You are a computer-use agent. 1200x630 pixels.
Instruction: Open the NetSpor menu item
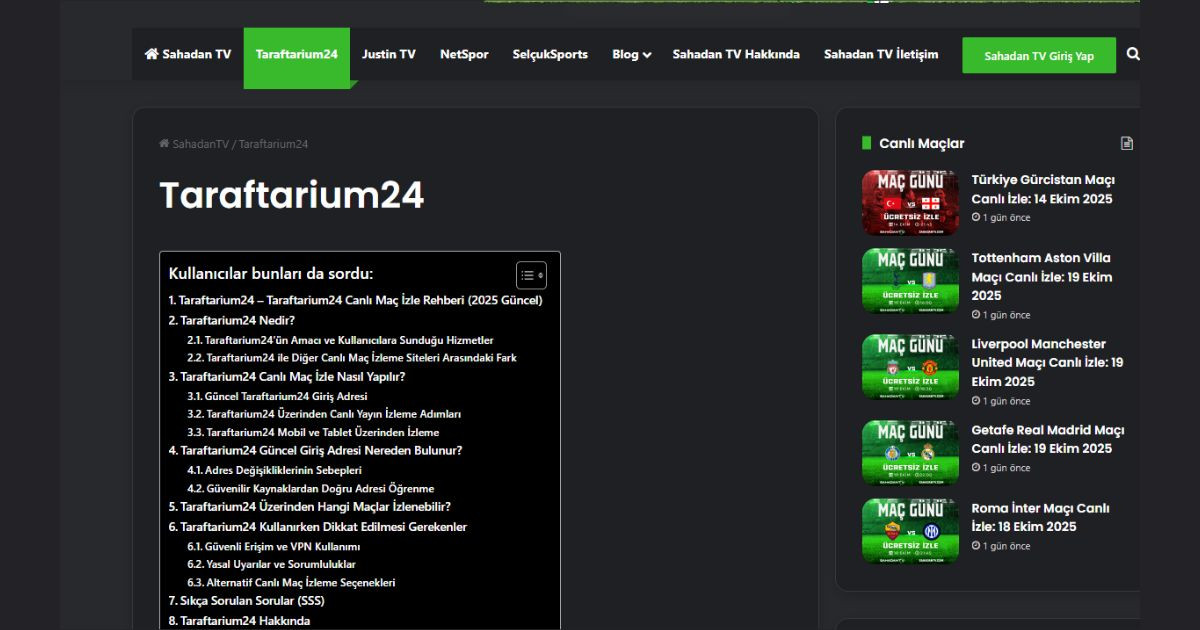click(x=464, y=55)
